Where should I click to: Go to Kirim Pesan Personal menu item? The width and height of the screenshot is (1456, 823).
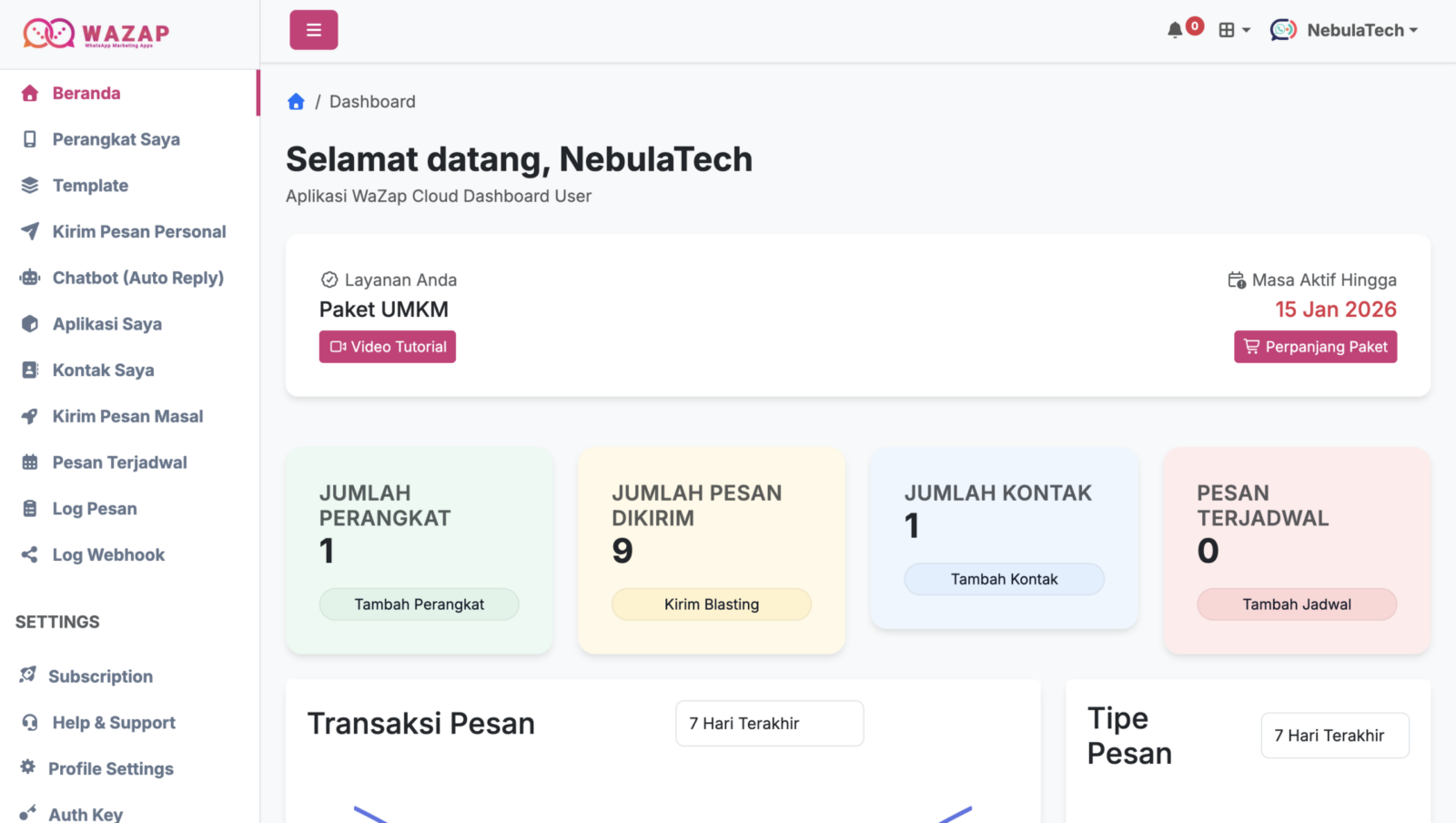point(138,231)
